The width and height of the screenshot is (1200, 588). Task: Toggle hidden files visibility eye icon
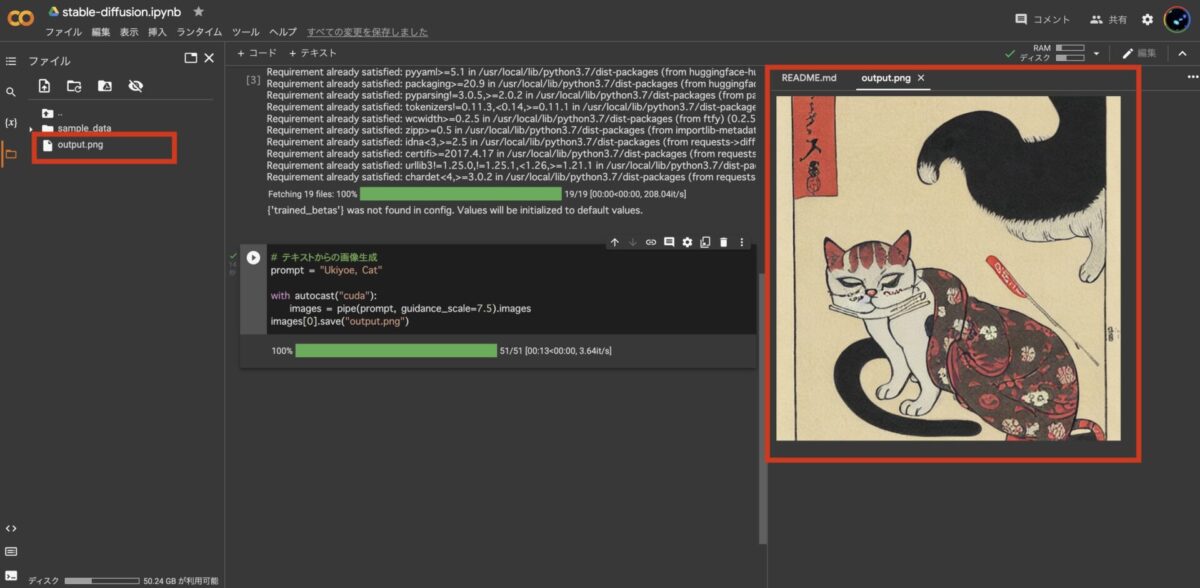click(x=136, y=86)
